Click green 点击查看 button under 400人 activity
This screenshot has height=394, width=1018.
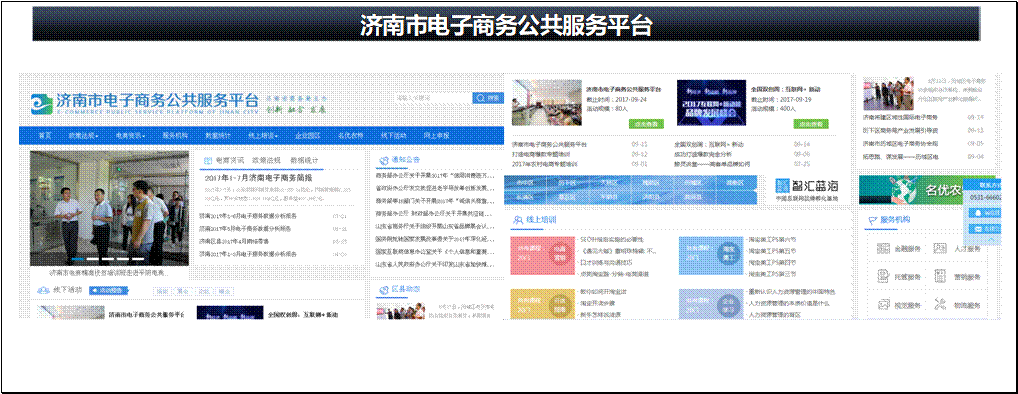click(811, 123)
